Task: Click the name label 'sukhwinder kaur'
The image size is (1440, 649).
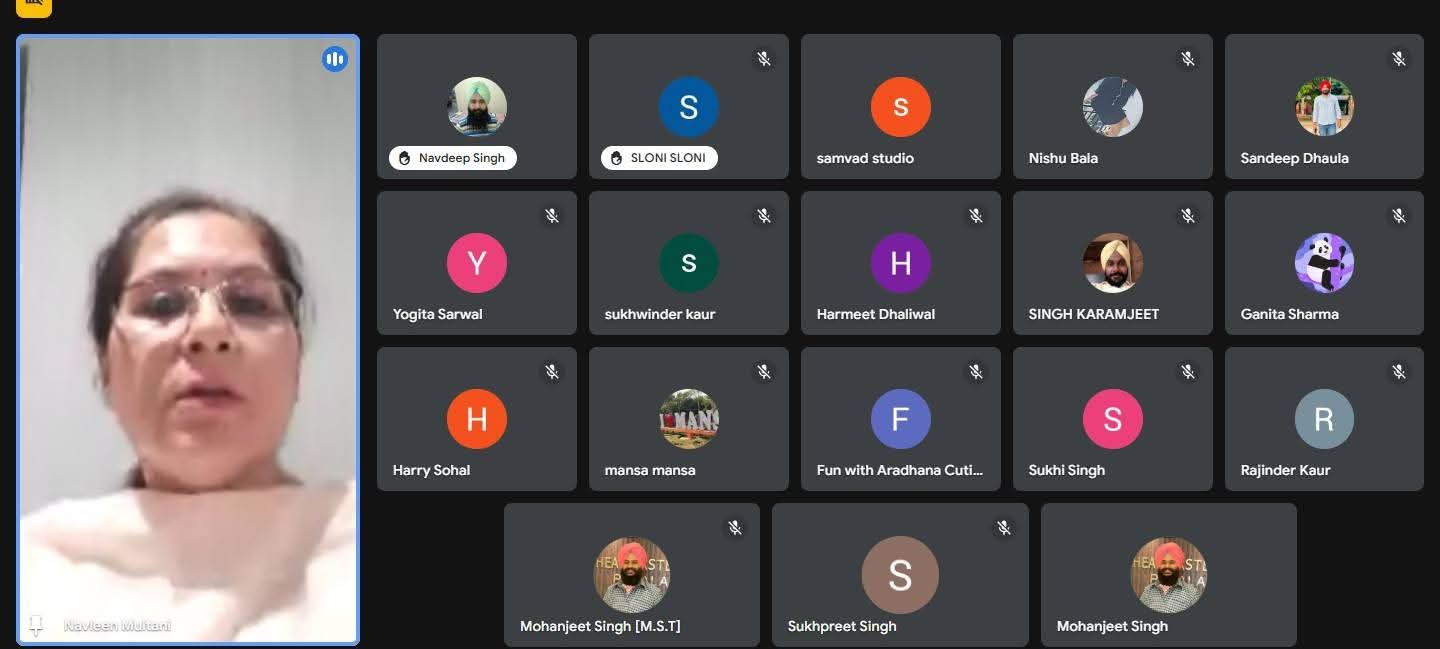Action: coord(660,314)
